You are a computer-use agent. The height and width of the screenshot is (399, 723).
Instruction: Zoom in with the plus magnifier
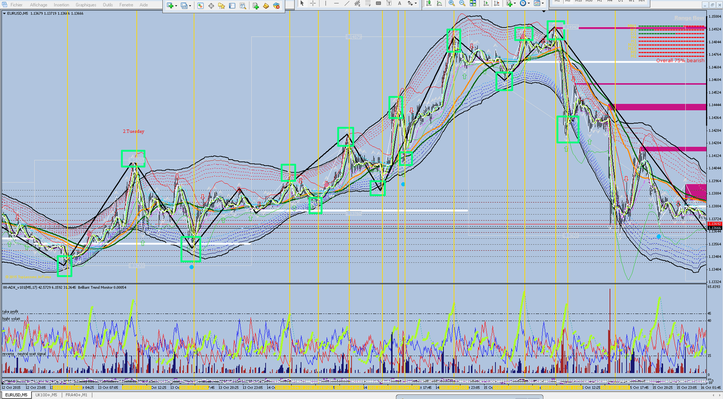point(452,3)
